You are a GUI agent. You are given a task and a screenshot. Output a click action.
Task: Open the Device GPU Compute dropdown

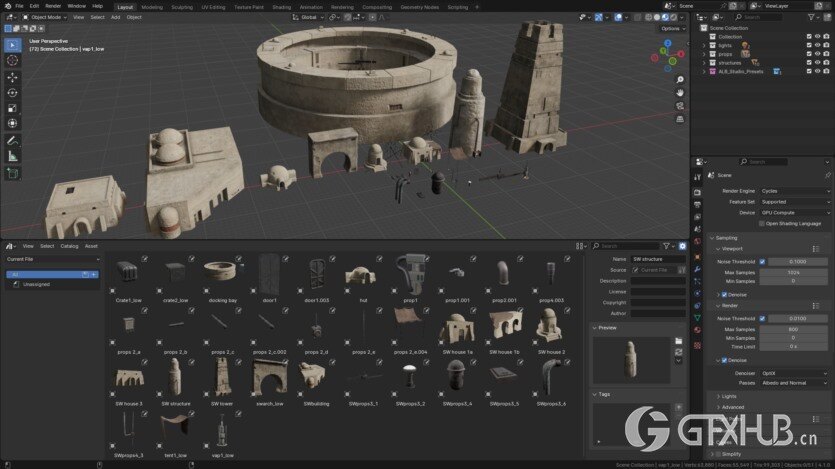tap(795, 212)
